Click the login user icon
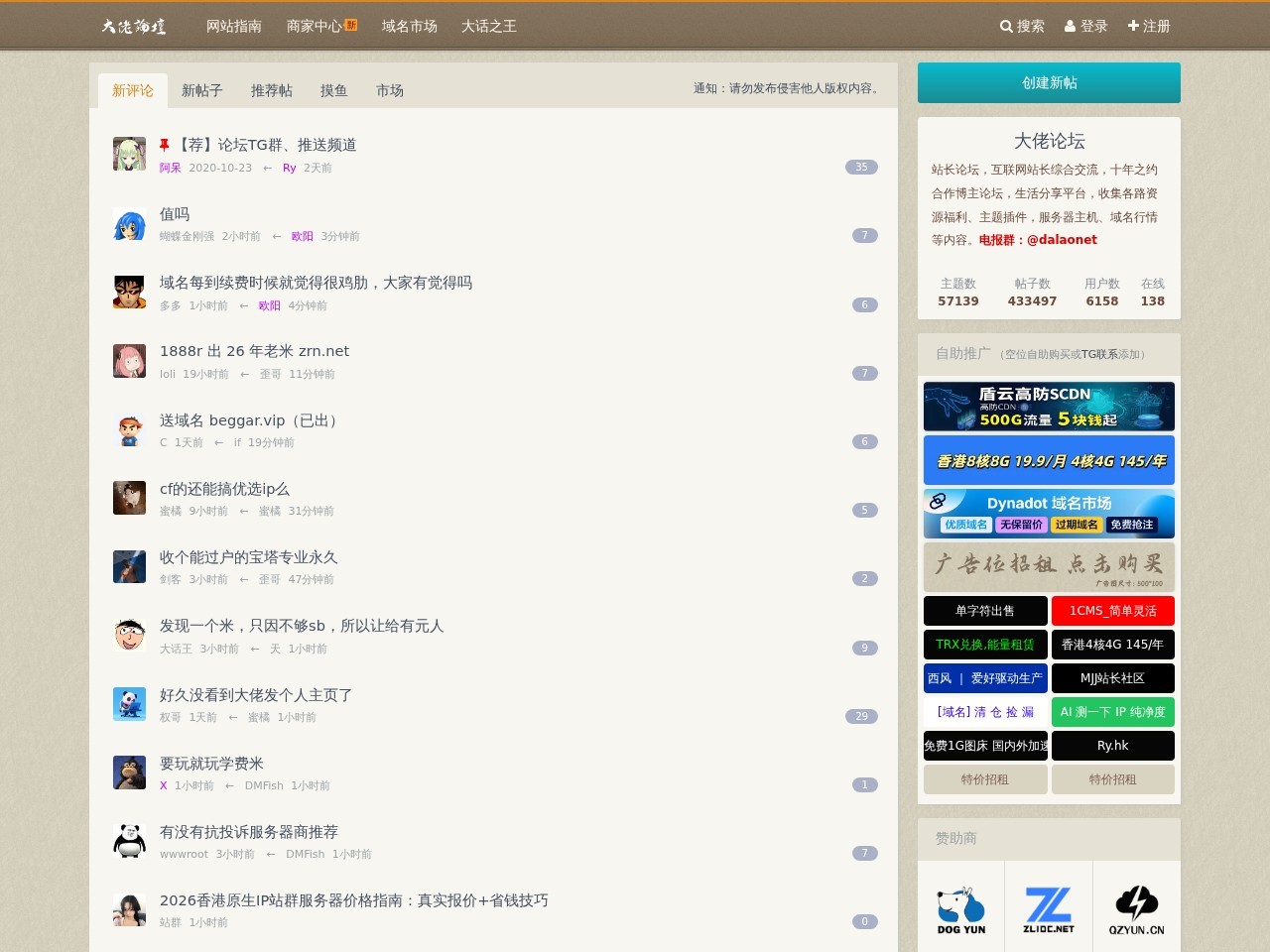This screenshot has height=952, width=1270. tap(1070, 27)
